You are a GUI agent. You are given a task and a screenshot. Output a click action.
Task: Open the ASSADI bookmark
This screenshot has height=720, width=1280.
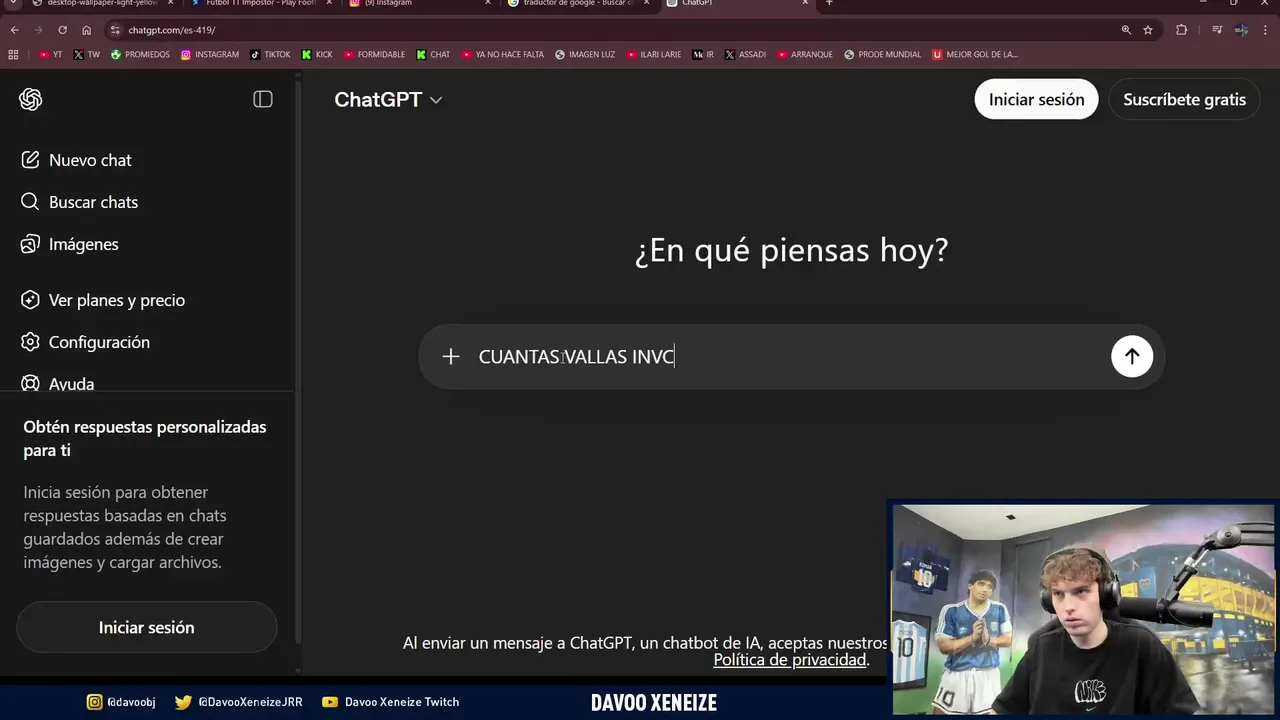(x=745, y=54)
